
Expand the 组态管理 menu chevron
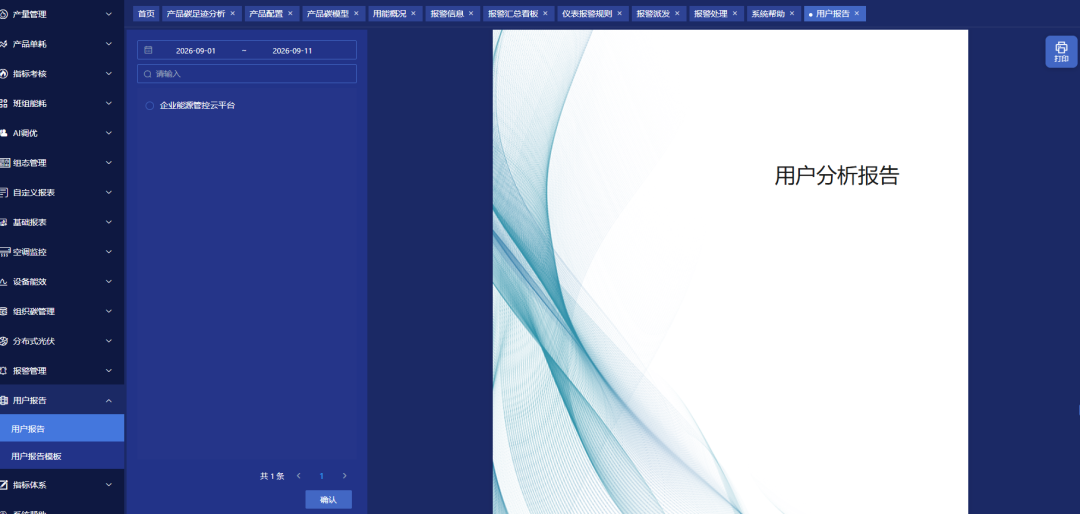point(109,163)
